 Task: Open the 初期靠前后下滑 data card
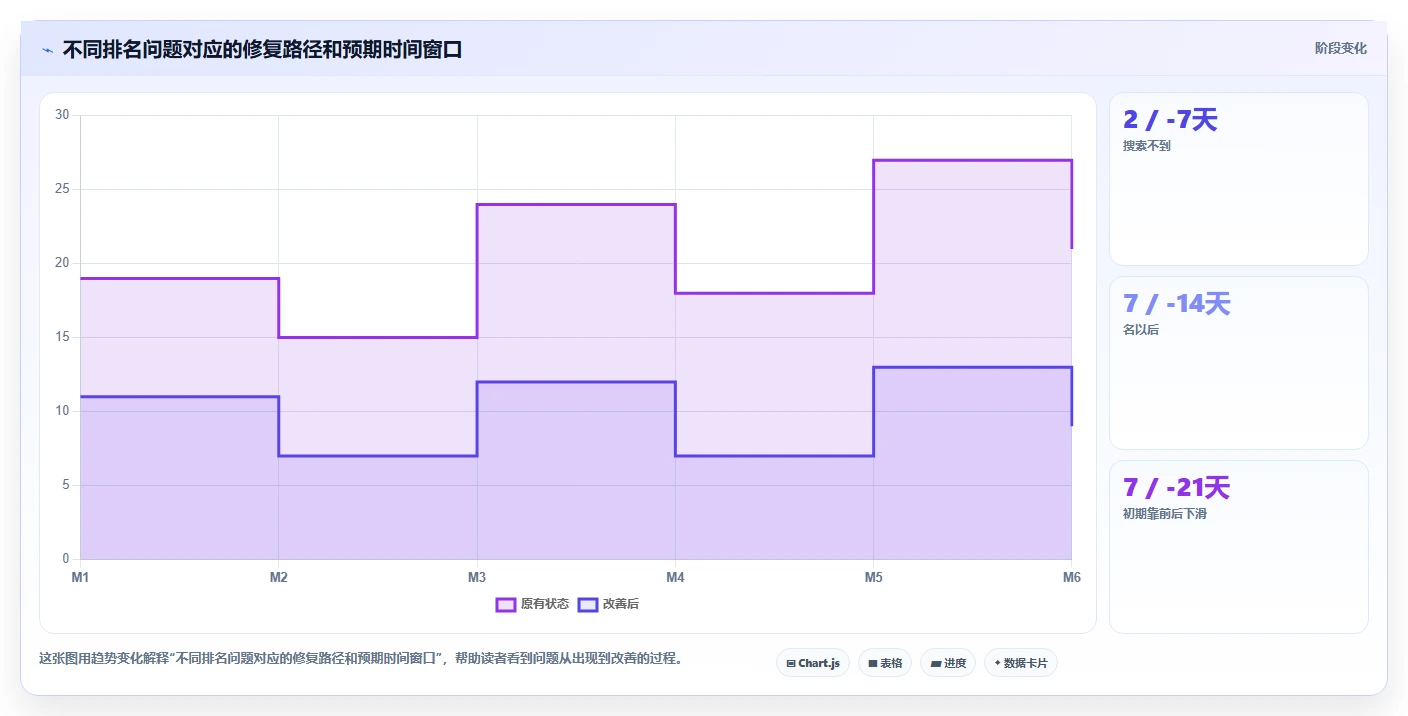[x=1239, y=547]
